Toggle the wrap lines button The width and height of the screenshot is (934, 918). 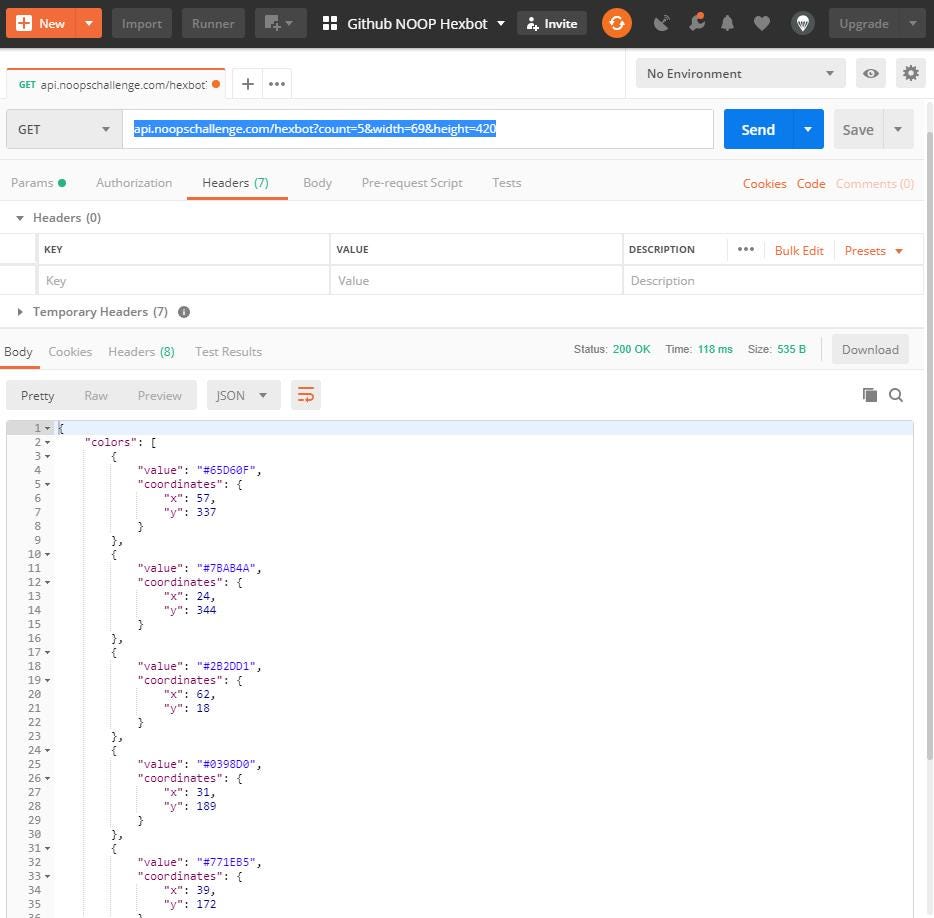[306, 395]
